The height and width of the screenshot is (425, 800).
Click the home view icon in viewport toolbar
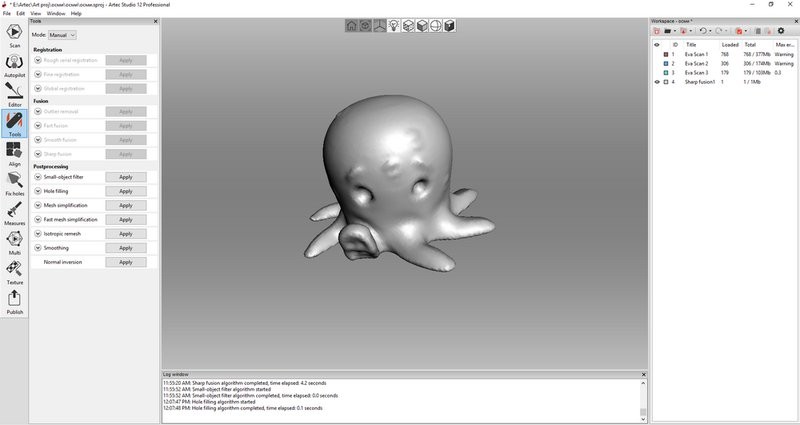(x=351, y=26)
